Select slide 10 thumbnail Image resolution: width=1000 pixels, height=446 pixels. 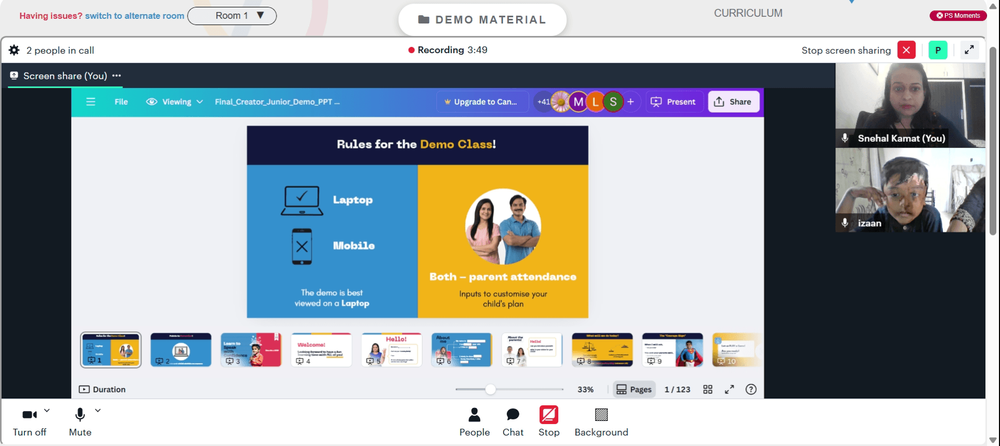[x=737, y=350]
